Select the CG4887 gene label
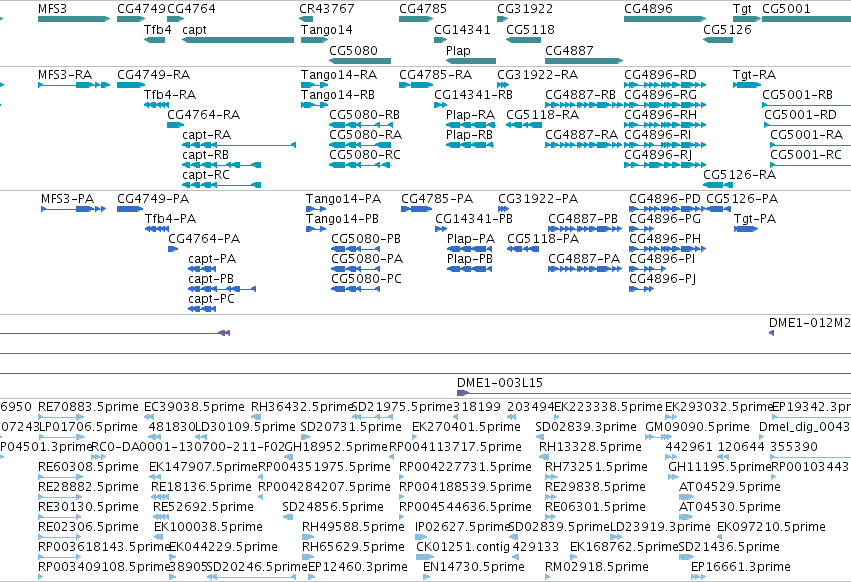This screenshot has height=582, width=851. click(569, 50)
